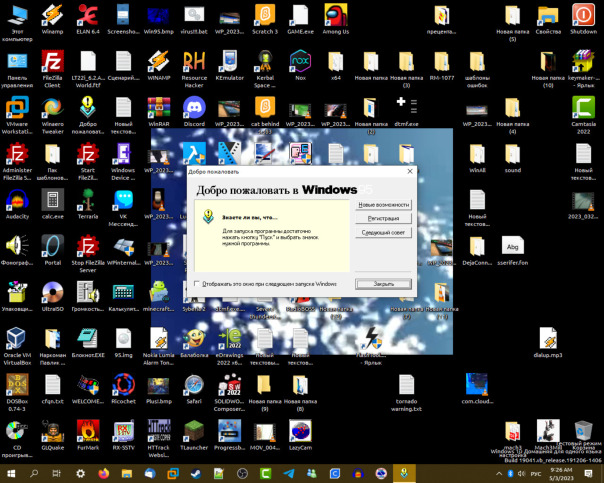Viewport: 604px width, 483px height.
Task: Launch GLQuake desktop icon
Action: [x=52, y=435]
